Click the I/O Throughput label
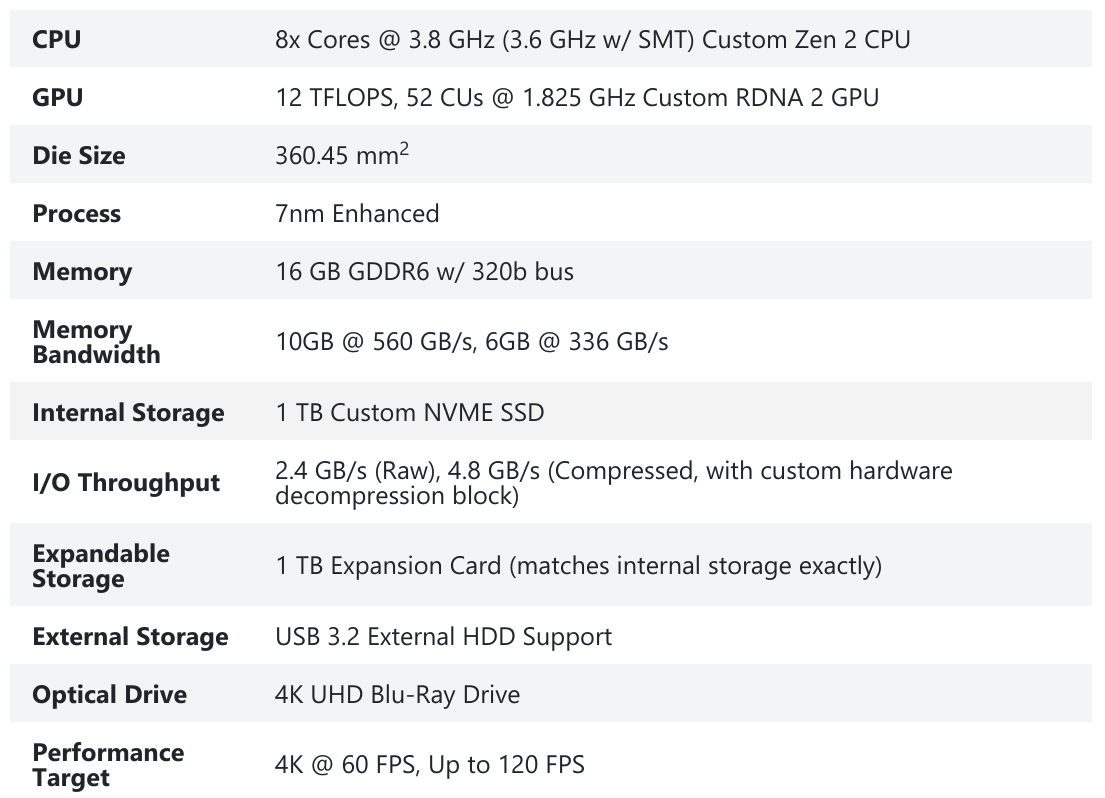Screen dimensions: 1105x798 tap(126, 483)
